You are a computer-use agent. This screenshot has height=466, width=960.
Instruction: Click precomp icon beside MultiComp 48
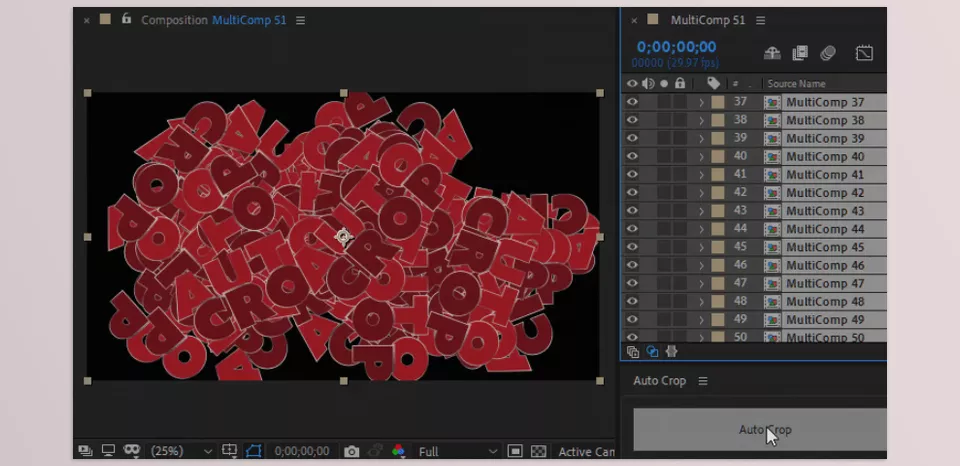point(773,301)
